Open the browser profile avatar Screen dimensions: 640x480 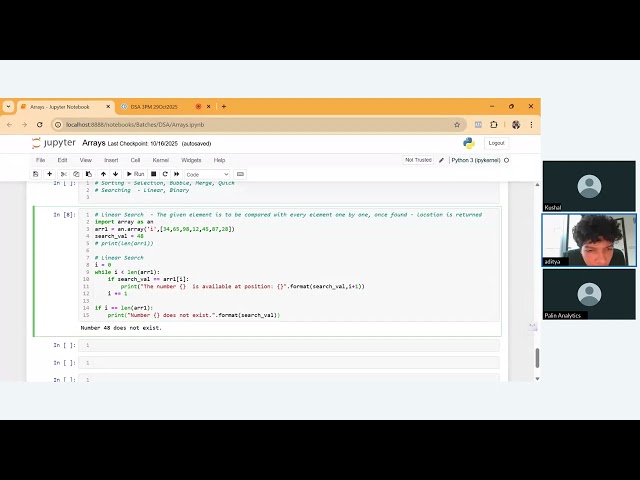(x=516, y=124)
